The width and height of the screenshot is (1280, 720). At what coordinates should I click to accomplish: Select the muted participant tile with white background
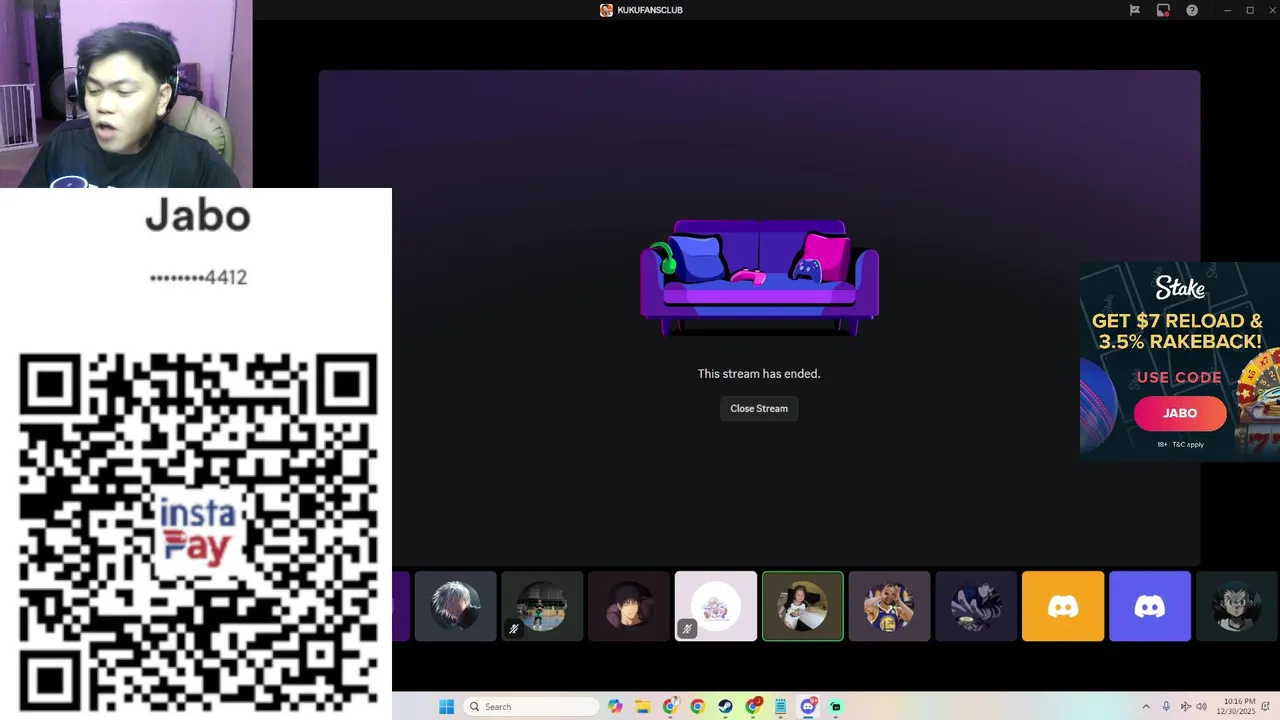[x=716, y=606]
